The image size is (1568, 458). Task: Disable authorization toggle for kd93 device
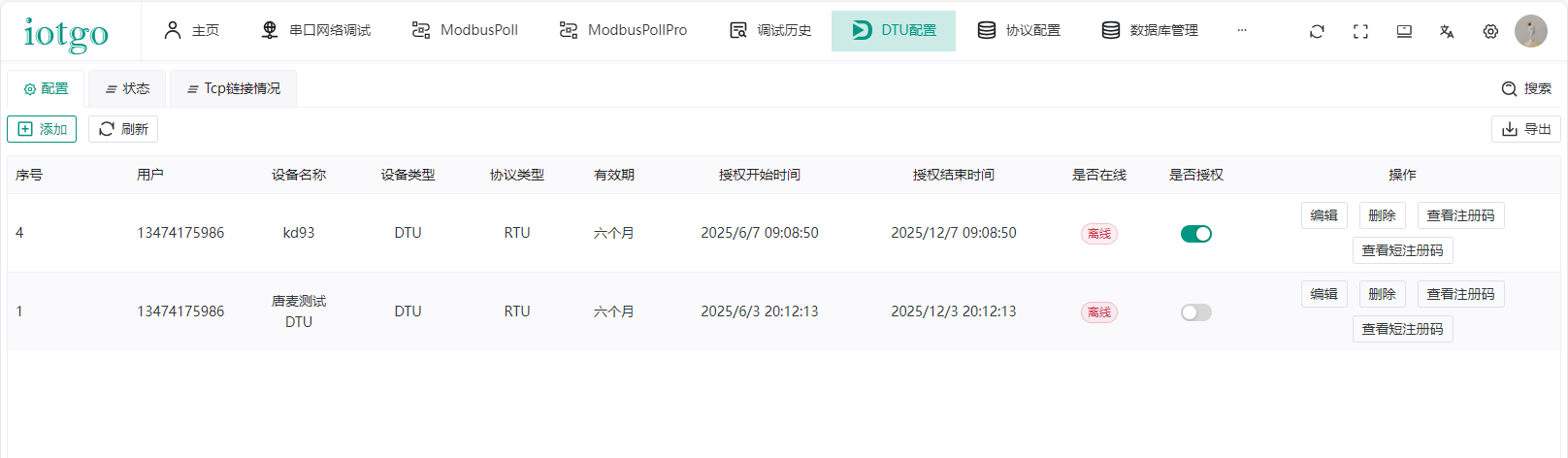[1195, 234]
